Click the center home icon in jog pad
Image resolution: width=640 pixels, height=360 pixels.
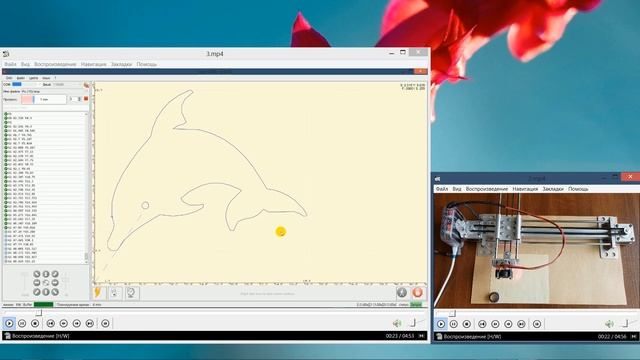point(46,283)
